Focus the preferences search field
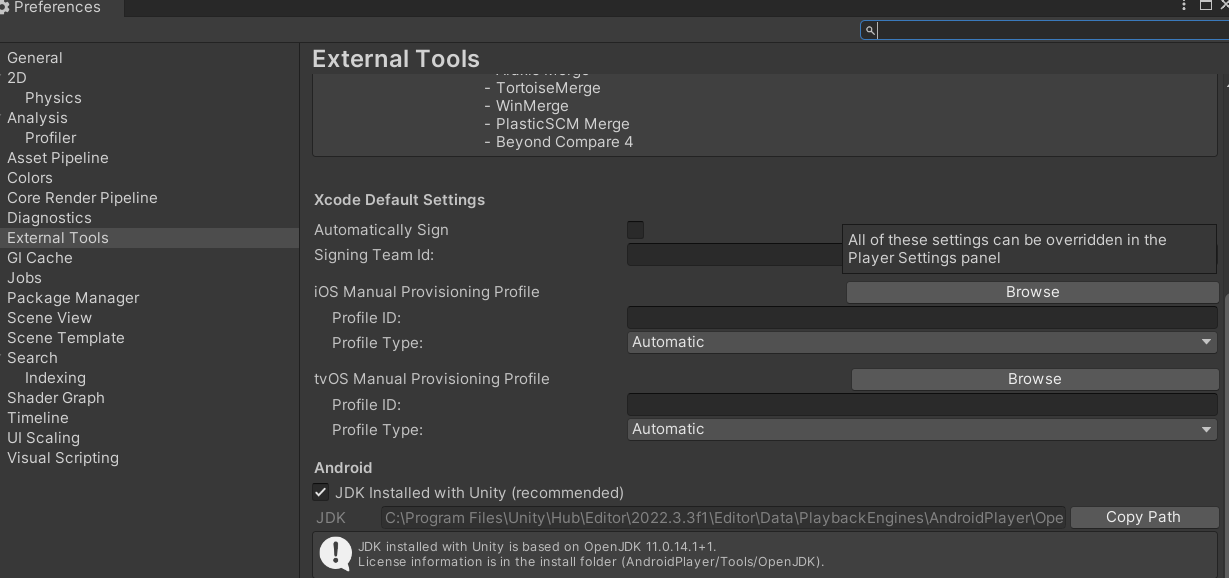 (x=1045, y=31)
